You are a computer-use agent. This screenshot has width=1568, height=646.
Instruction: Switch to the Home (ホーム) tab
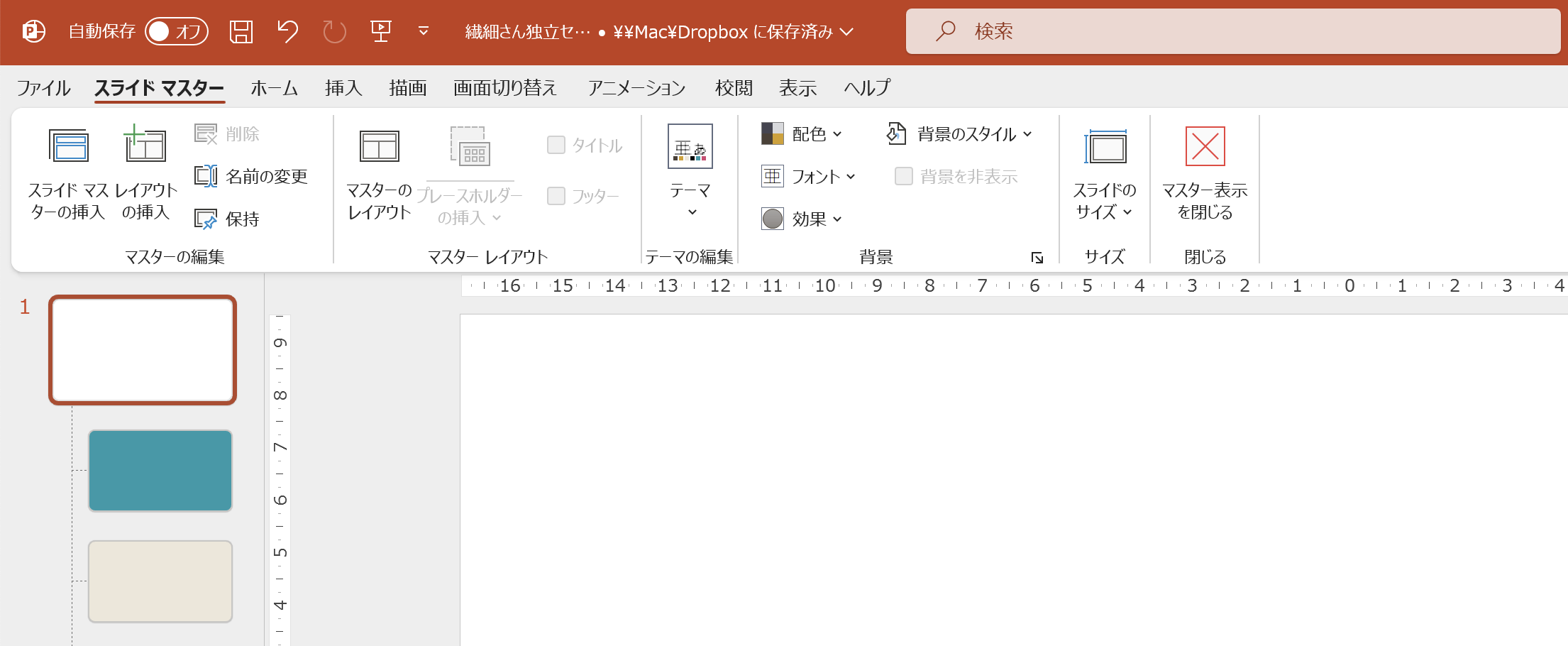tap(274, 88)
